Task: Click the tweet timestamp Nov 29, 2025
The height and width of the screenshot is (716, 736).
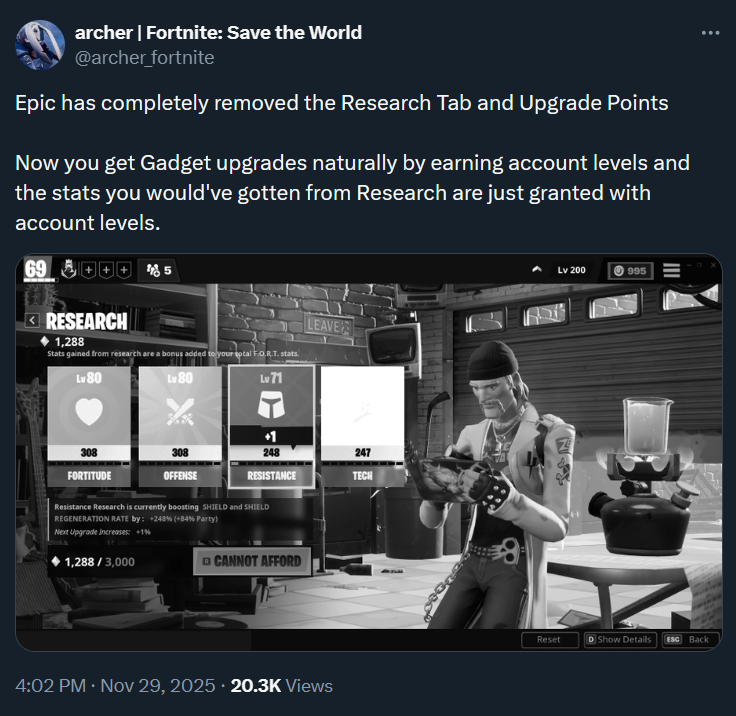Action: pos(158,685)
